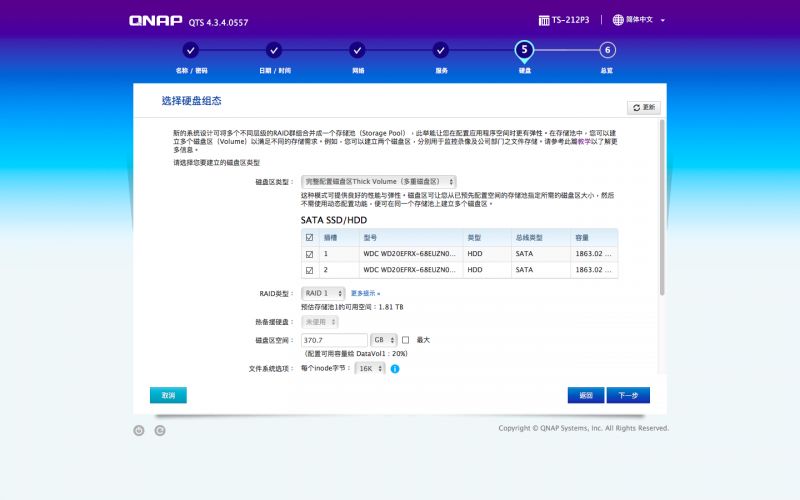Open the 更多提示 link
Screen dimensions: 800x500
tap(365, 293)
